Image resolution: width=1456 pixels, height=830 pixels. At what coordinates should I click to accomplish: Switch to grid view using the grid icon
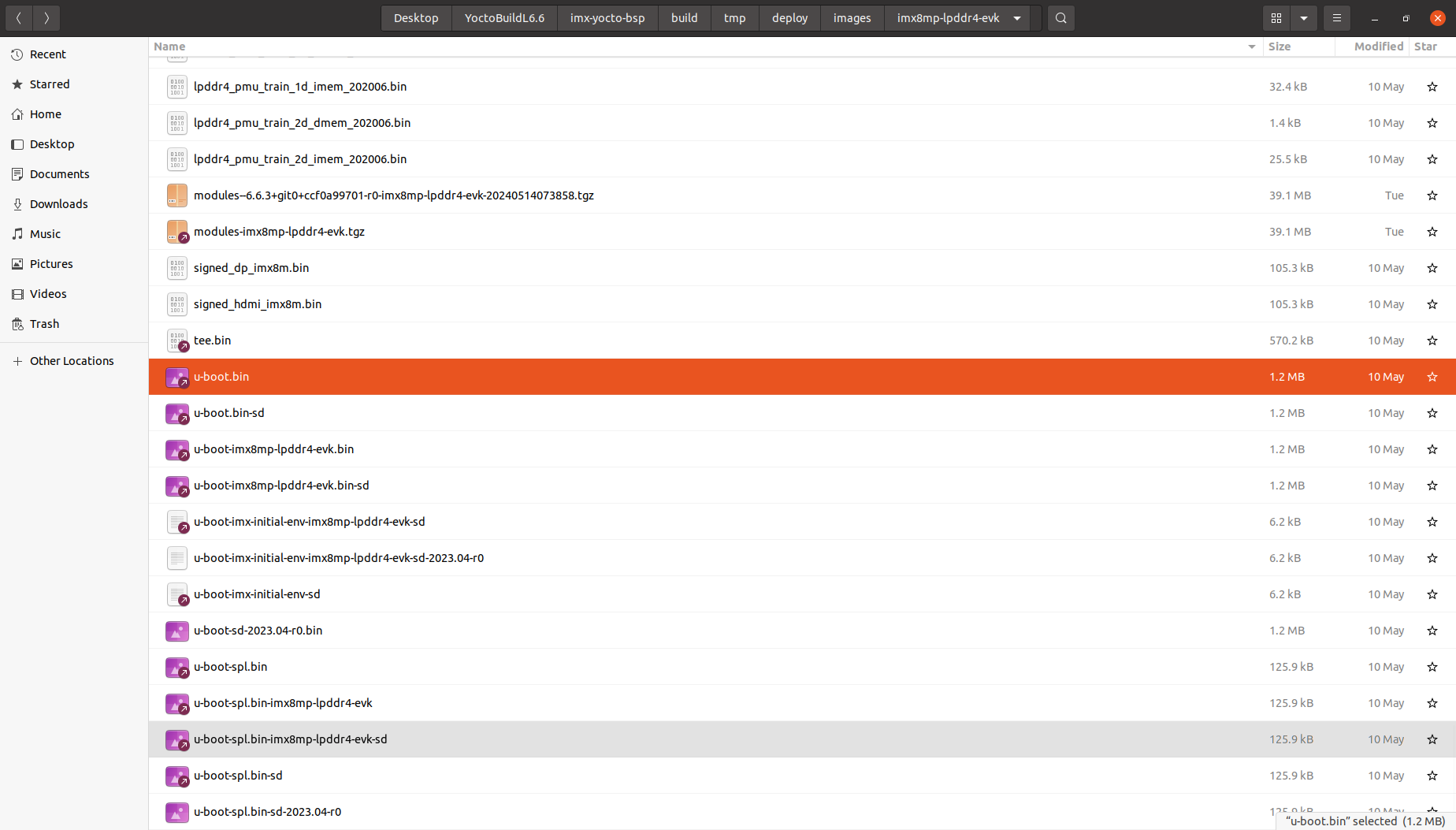pyautogui.click(x=1276, y=17)
